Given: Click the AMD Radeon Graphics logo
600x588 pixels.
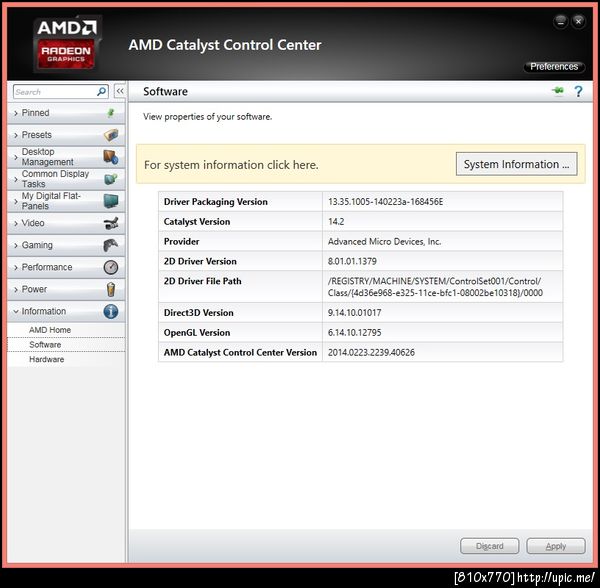Looking at the screenshot, I should (67, 44).
